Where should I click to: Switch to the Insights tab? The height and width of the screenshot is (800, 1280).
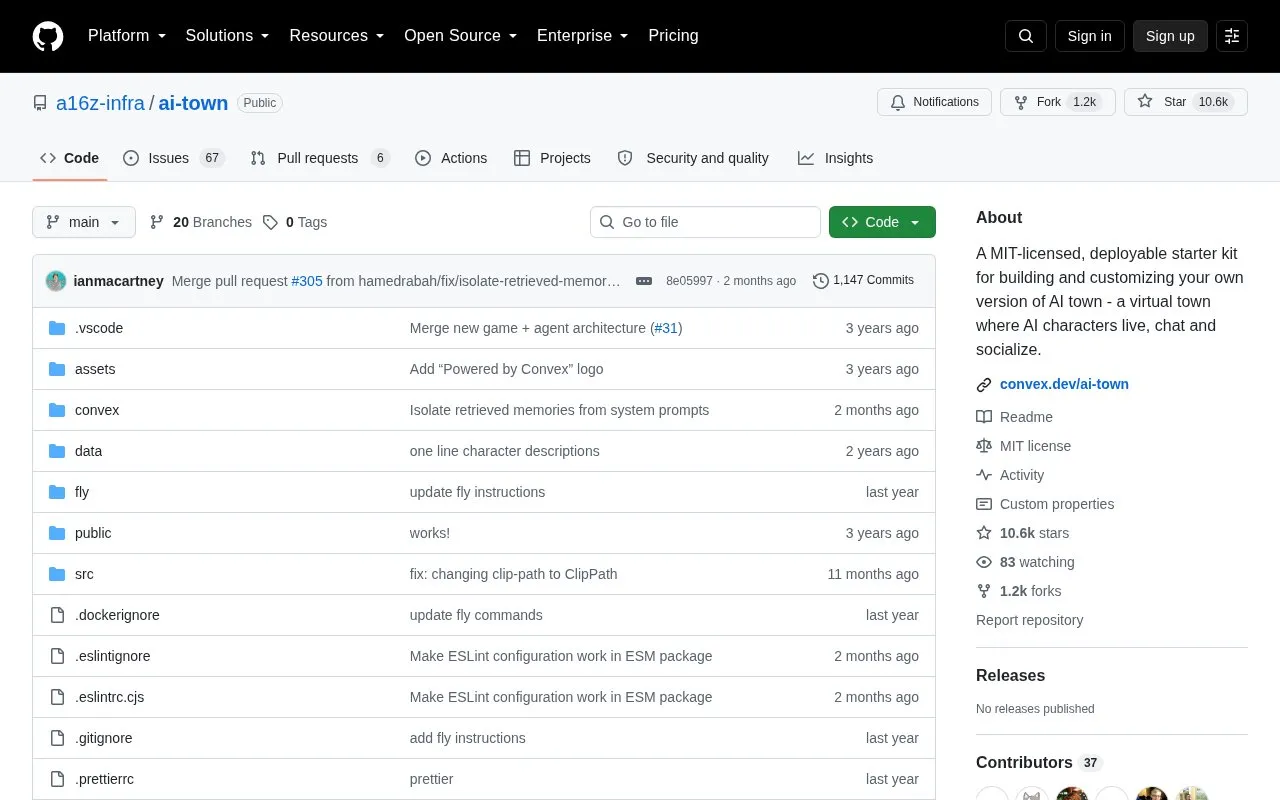[x=836, y=158]
